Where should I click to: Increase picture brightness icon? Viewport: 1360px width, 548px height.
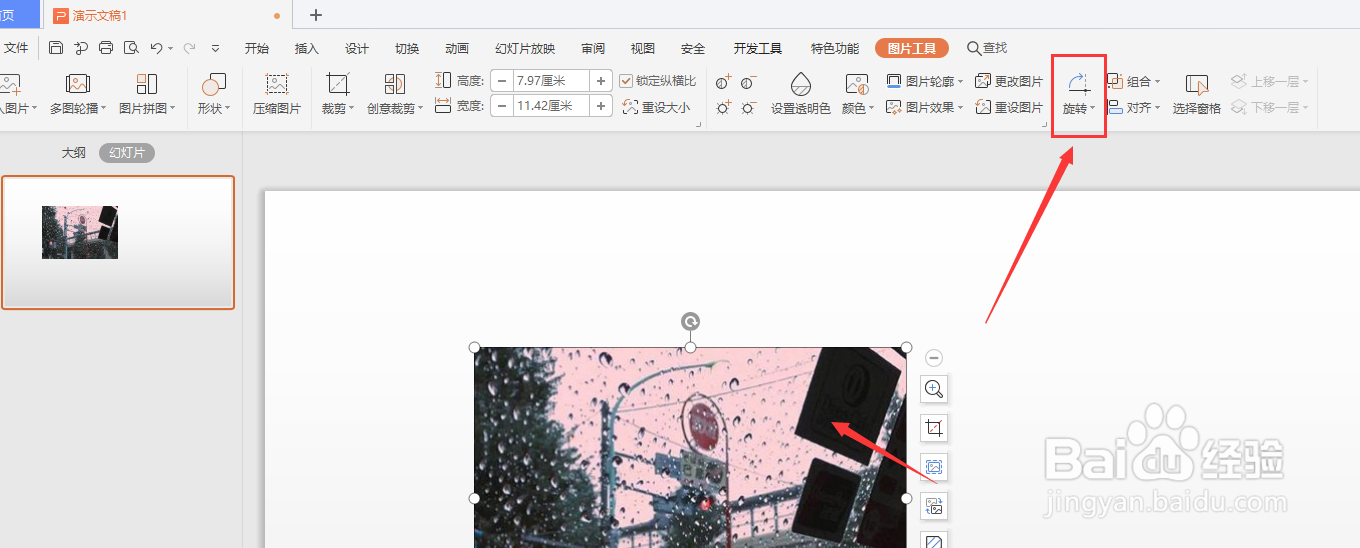point(724,106)
